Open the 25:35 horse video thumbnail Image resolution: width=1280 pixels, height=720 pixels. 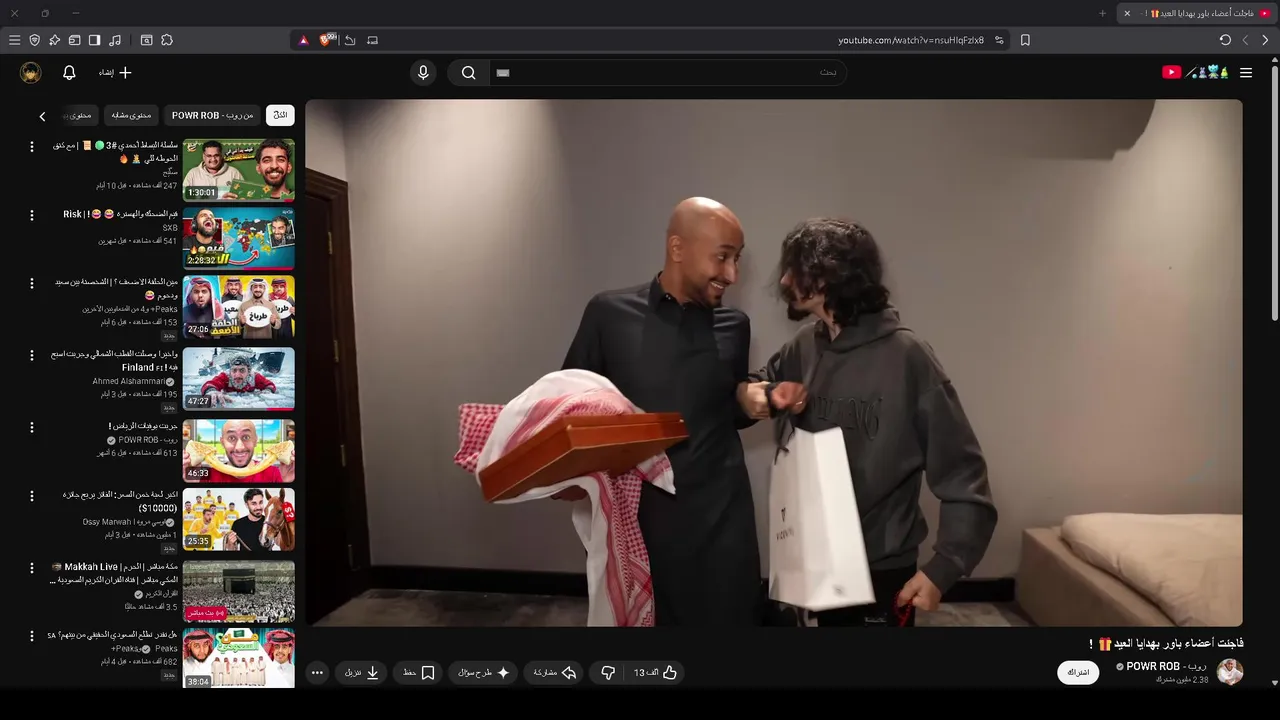(x=238, y=519)
